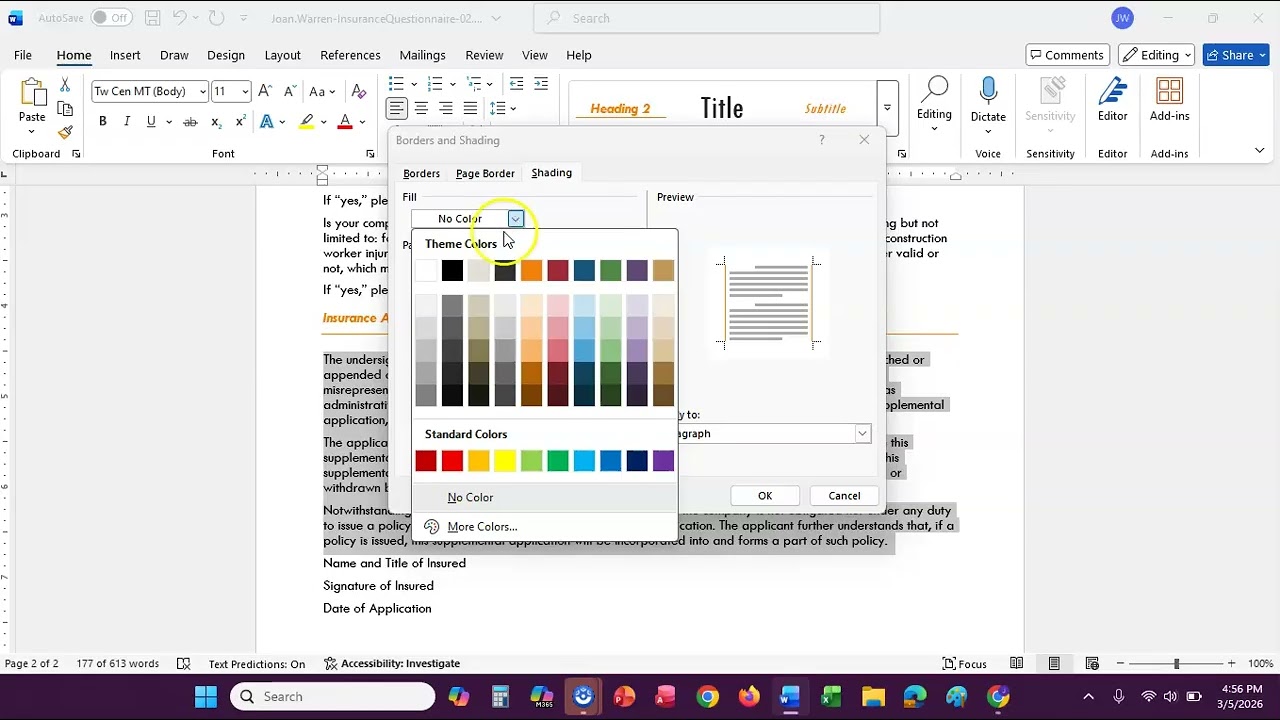Expand the Styles gallery
Screen dimensions: 1280x720
click(886, 108)
